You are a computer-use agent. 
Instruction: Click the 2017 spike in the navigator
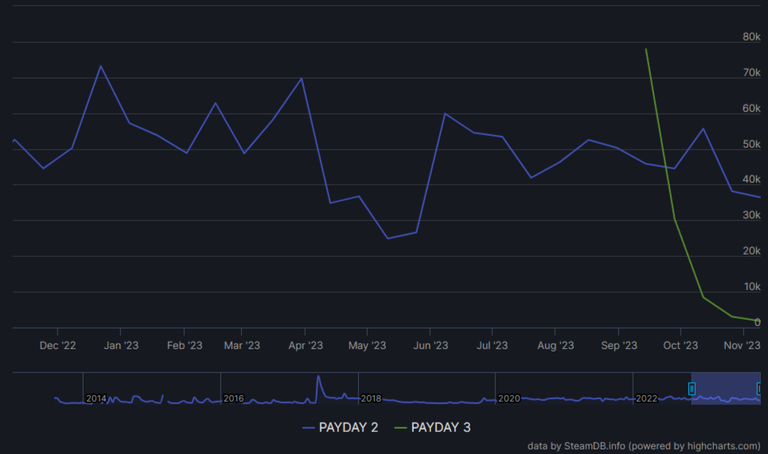pyautogui.click(x=318, y=377)
